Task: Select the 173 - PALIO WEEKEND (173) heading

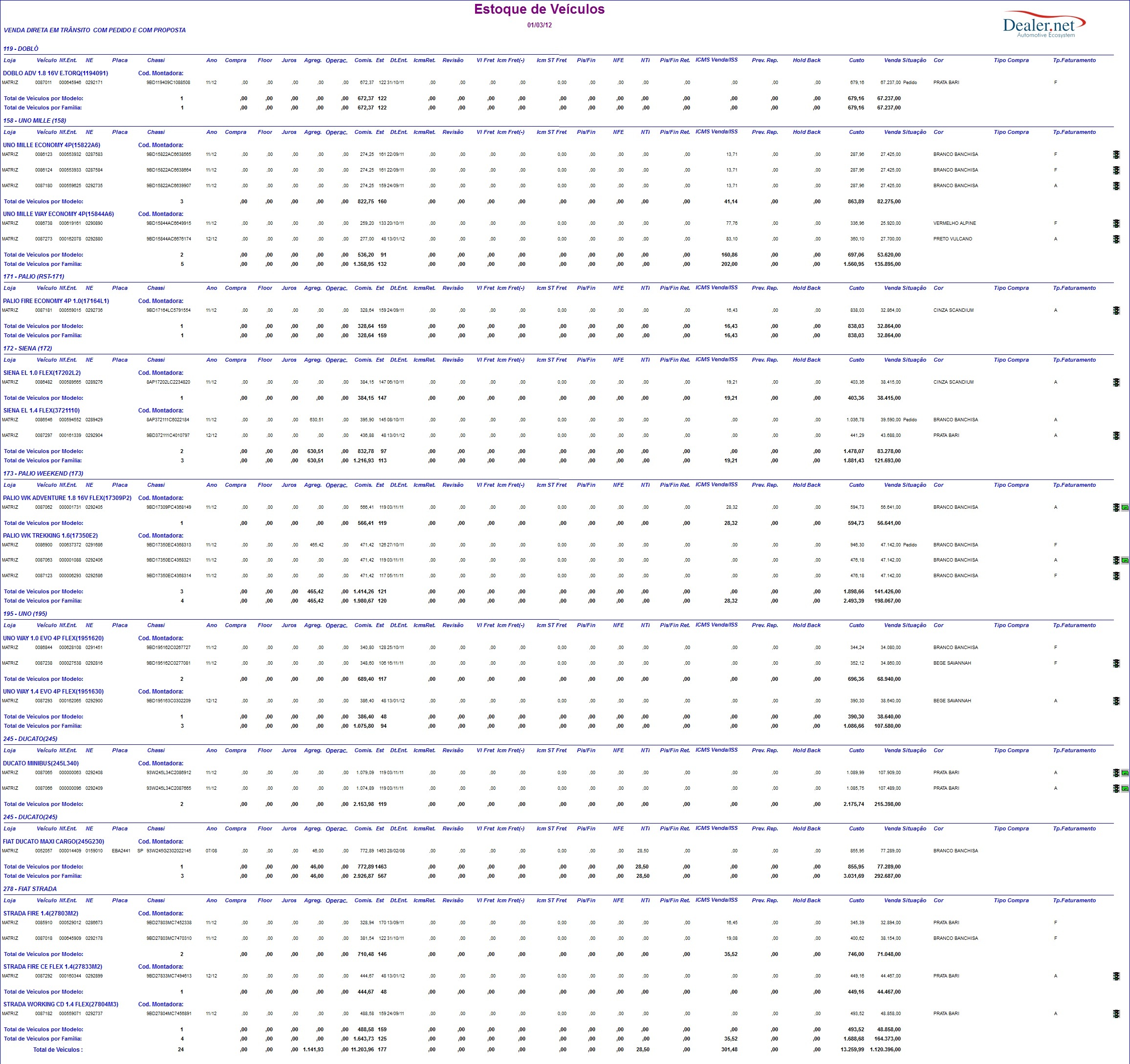Action: pyautogui.click(x=43, y=474)
